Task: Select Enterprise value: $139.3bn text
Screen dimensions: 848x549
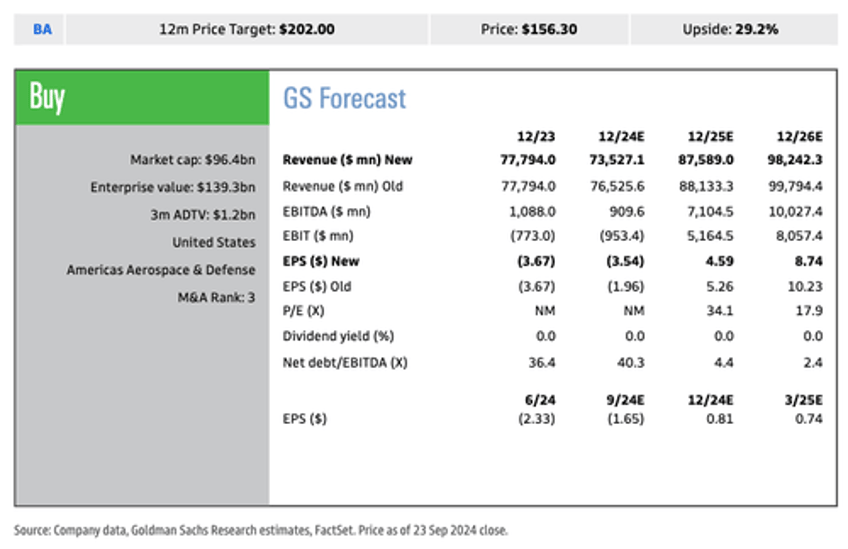Action: (x=173, y=188)
